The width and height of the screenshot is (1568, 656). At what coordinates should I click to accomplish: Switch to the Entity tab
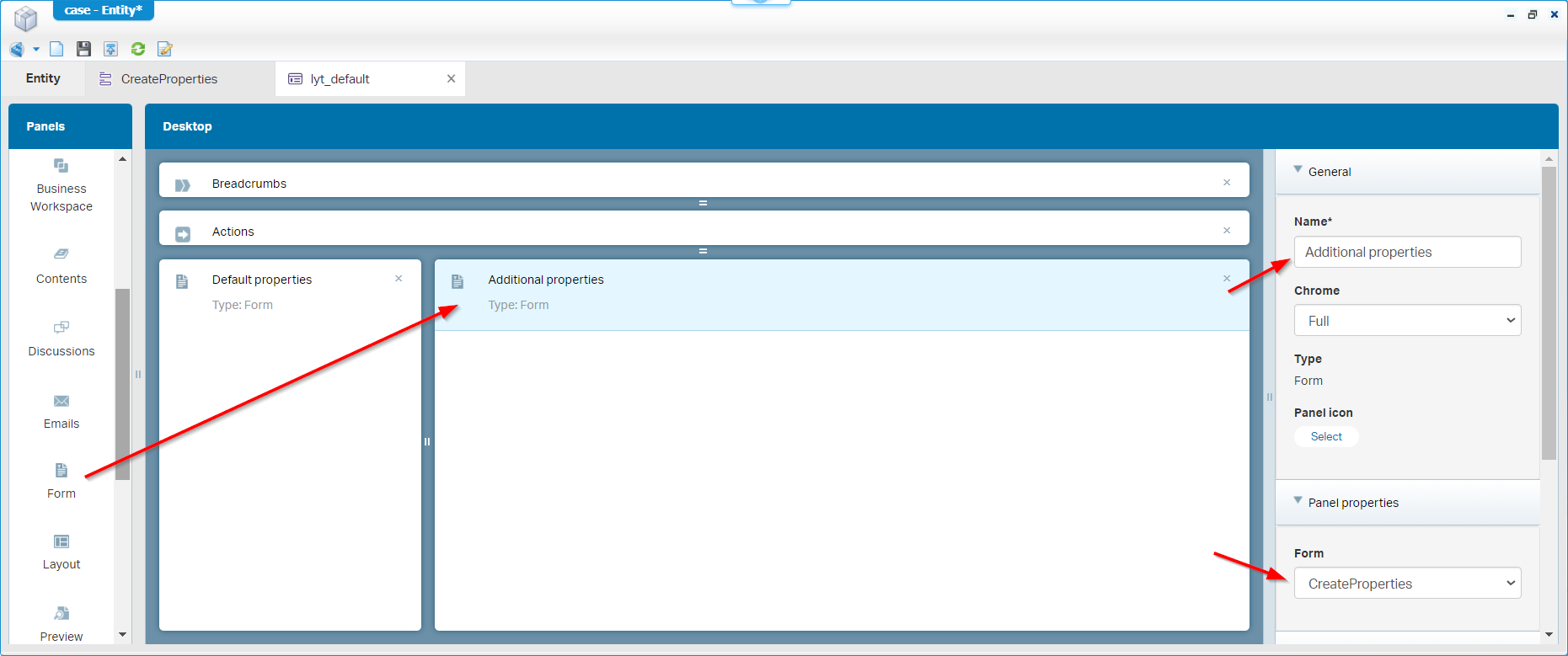[x=43, y=78]
